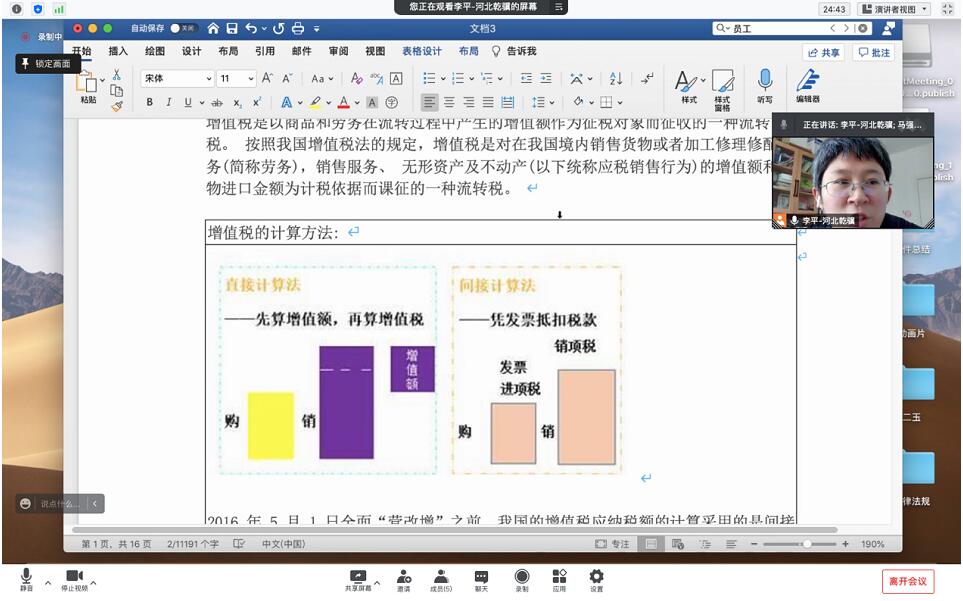The width and height of the screenshot is (963, 601).
Task: Apply subscript formatting
Action: [237, 103]
